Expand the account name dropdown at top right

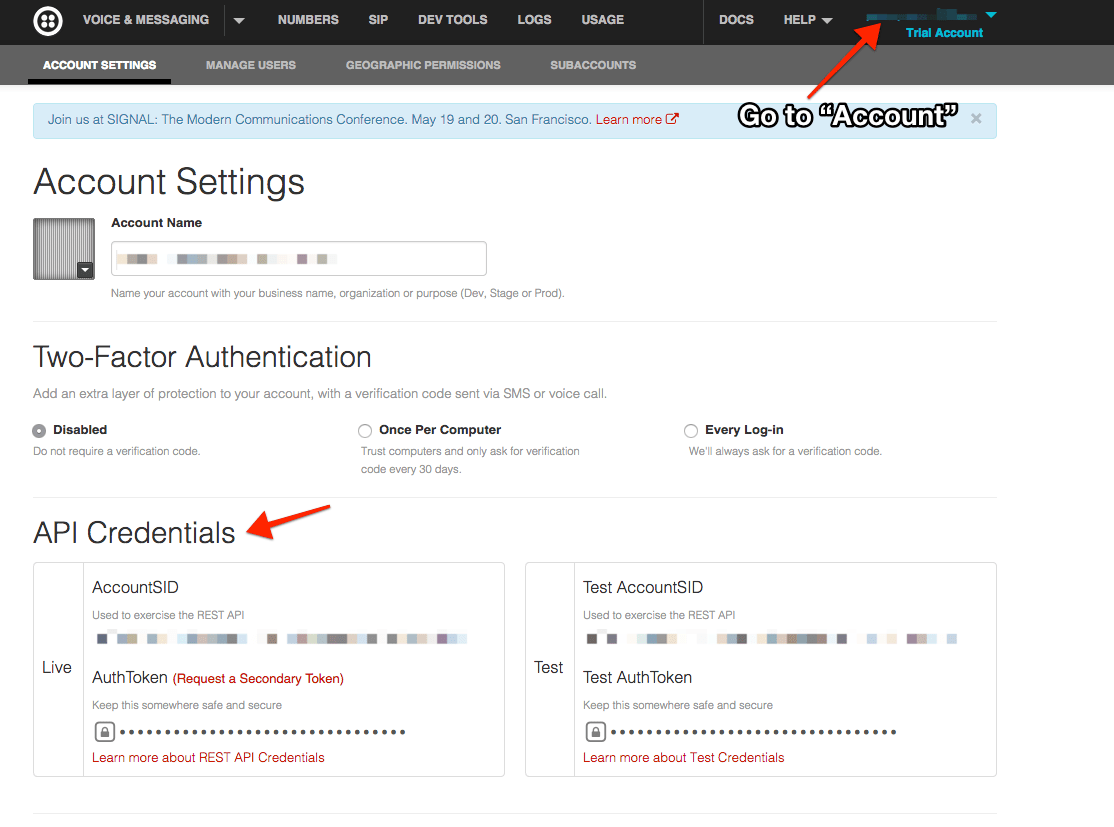pos(990,15)
